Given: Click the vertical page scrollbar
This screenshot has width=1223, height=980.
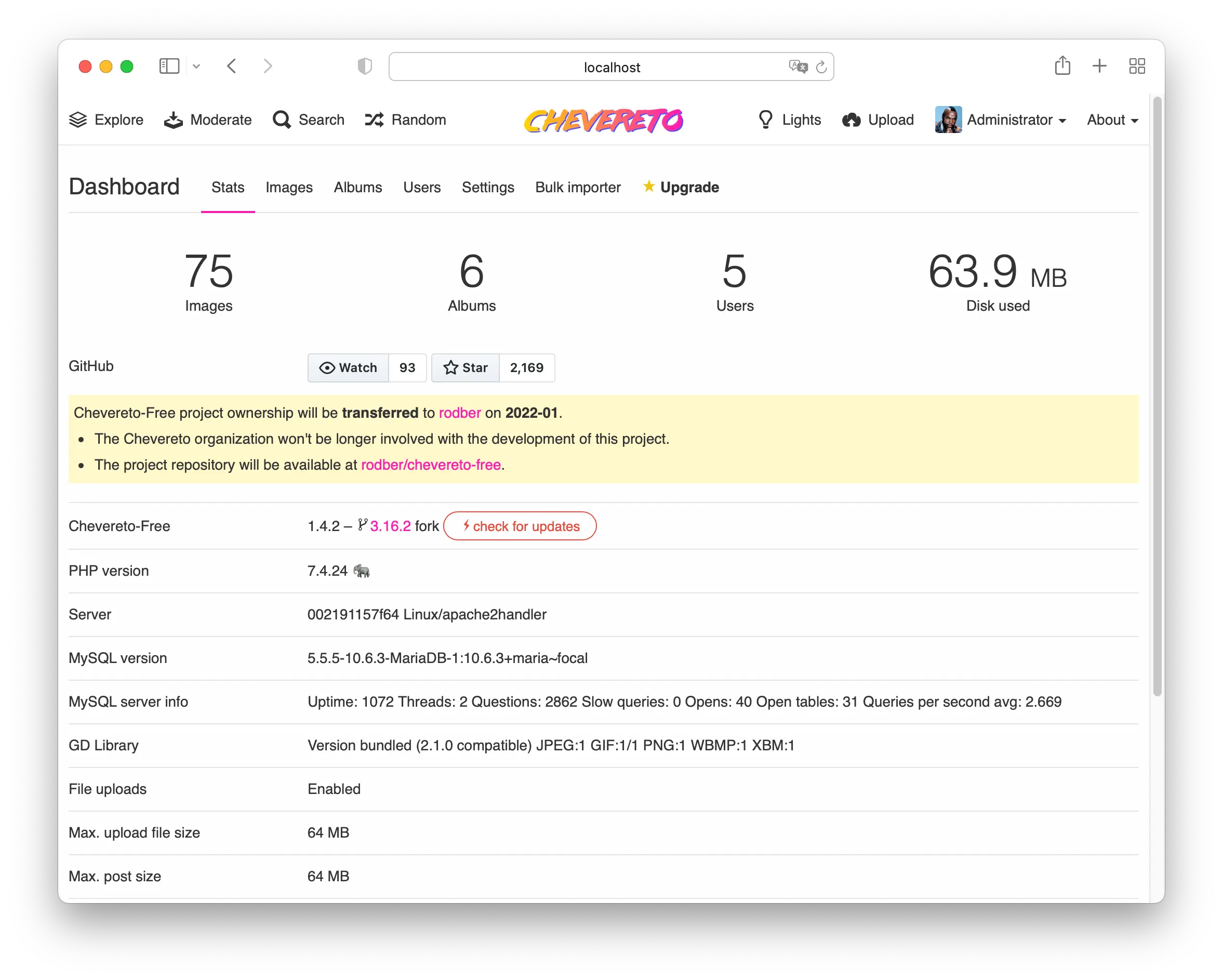Looking at the screenshot, I should coord(1156,397).
